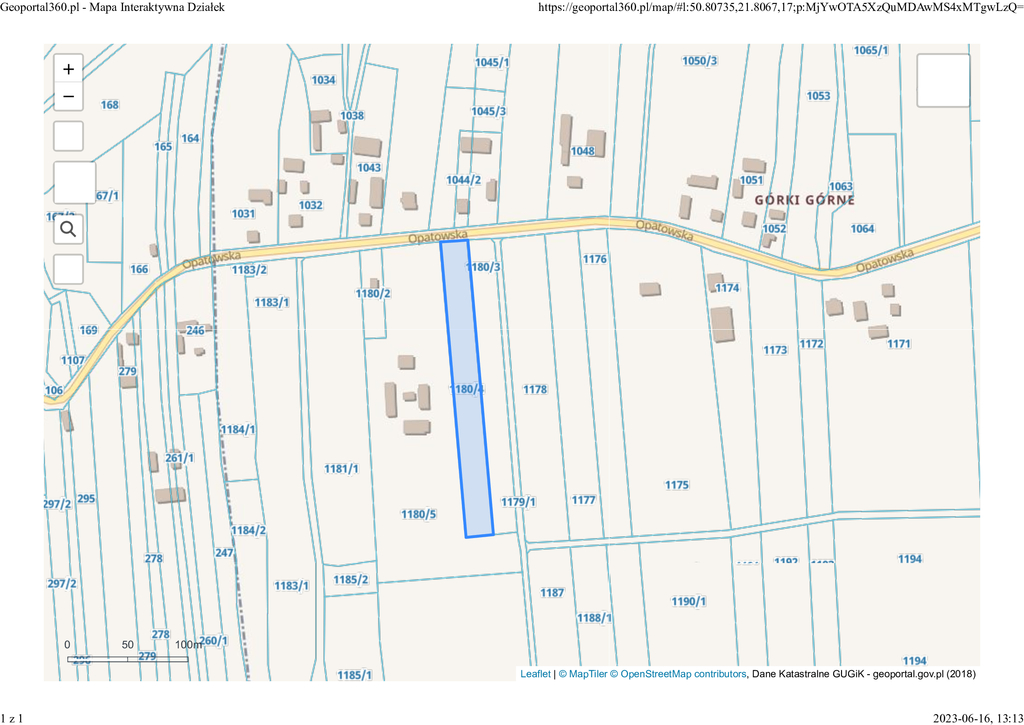Select parcel 1190/1 on the map
This screenshot has height=725, width=1024.
(x=689, y=601)
